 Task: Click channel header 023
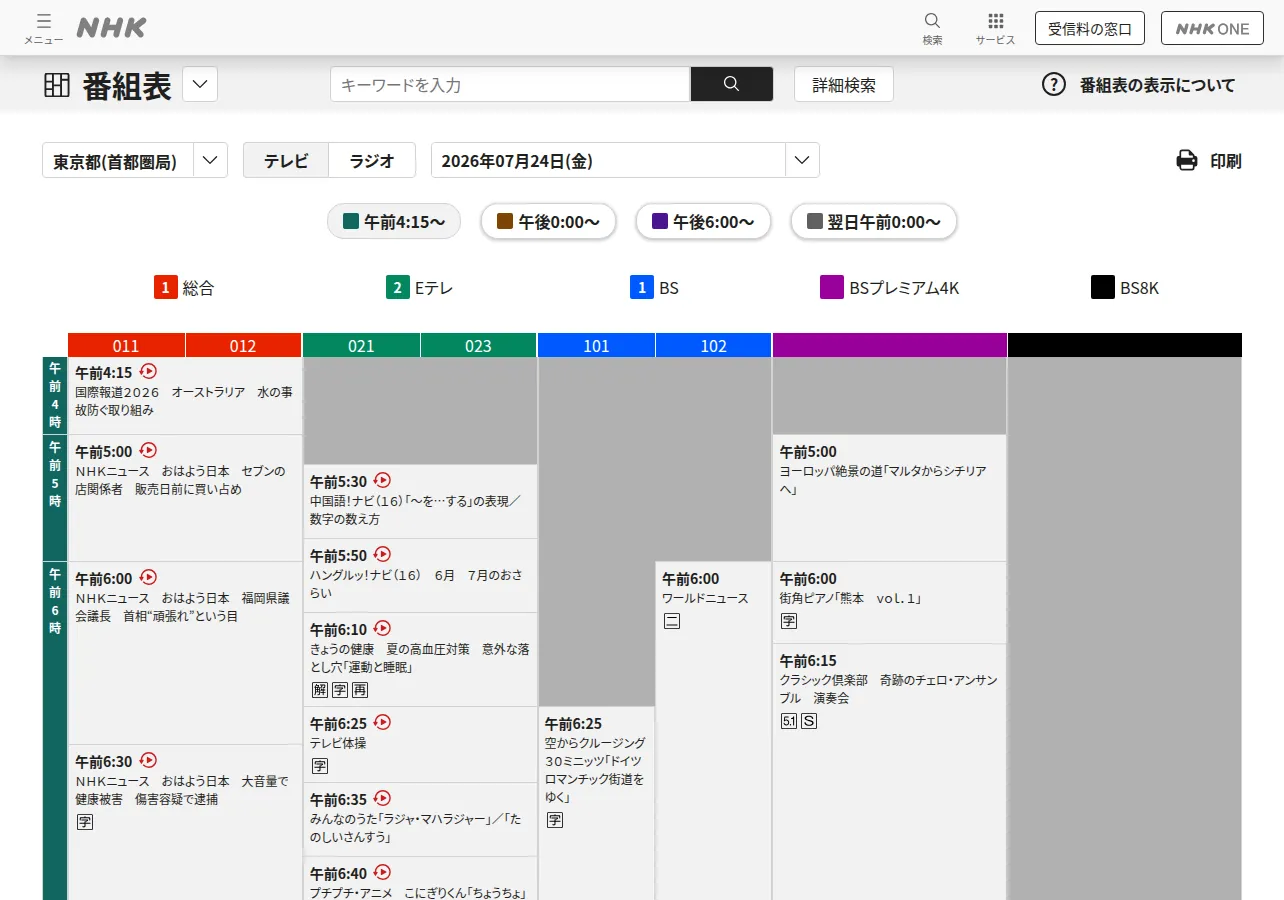click(478, 345)
